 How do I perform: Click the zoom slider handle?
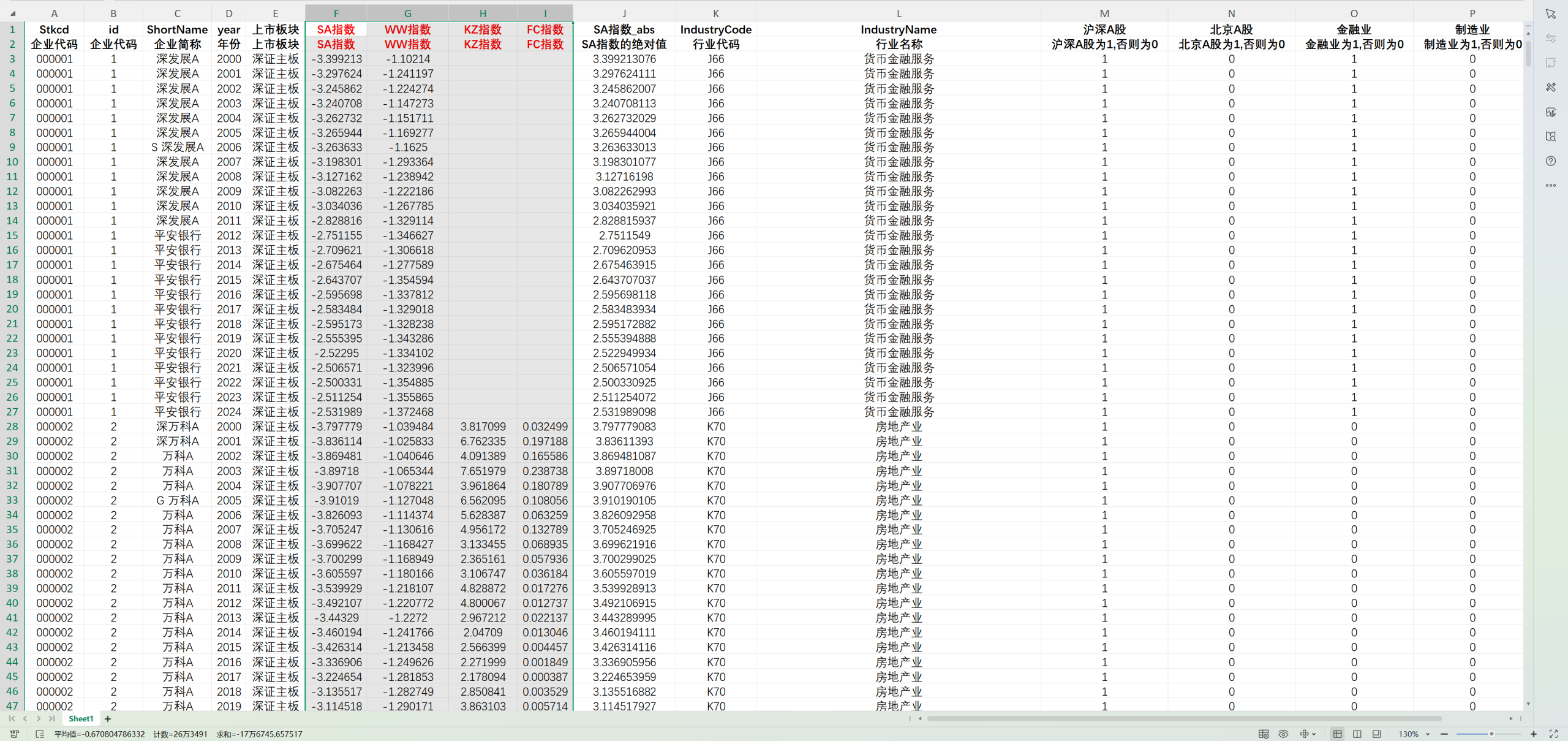pos(1491,734)
